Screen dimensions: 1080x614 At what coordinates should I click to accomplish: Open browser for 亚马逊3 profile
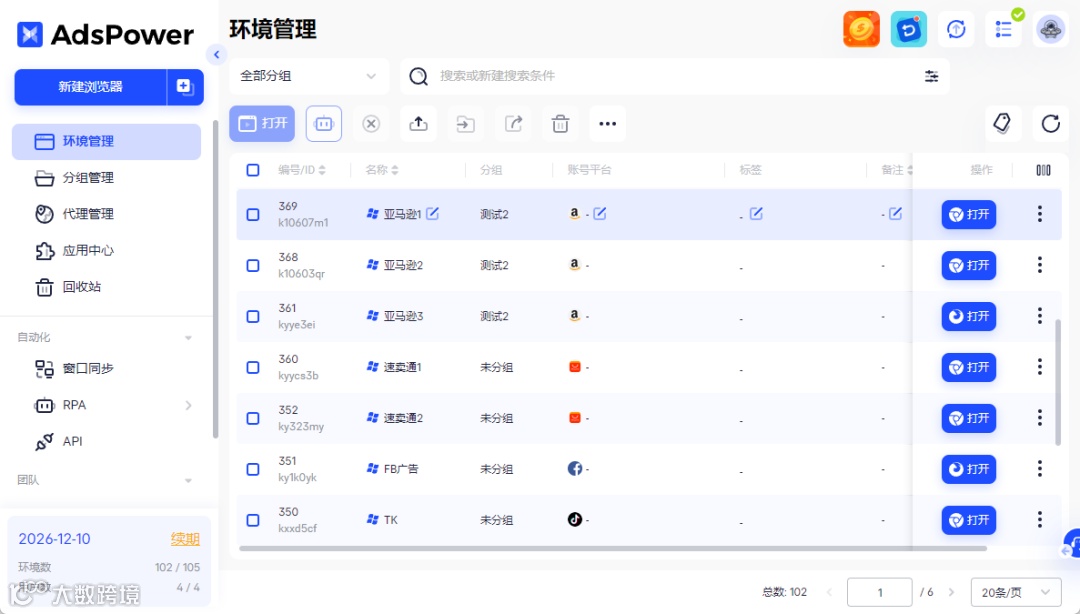tap(968, 316)
